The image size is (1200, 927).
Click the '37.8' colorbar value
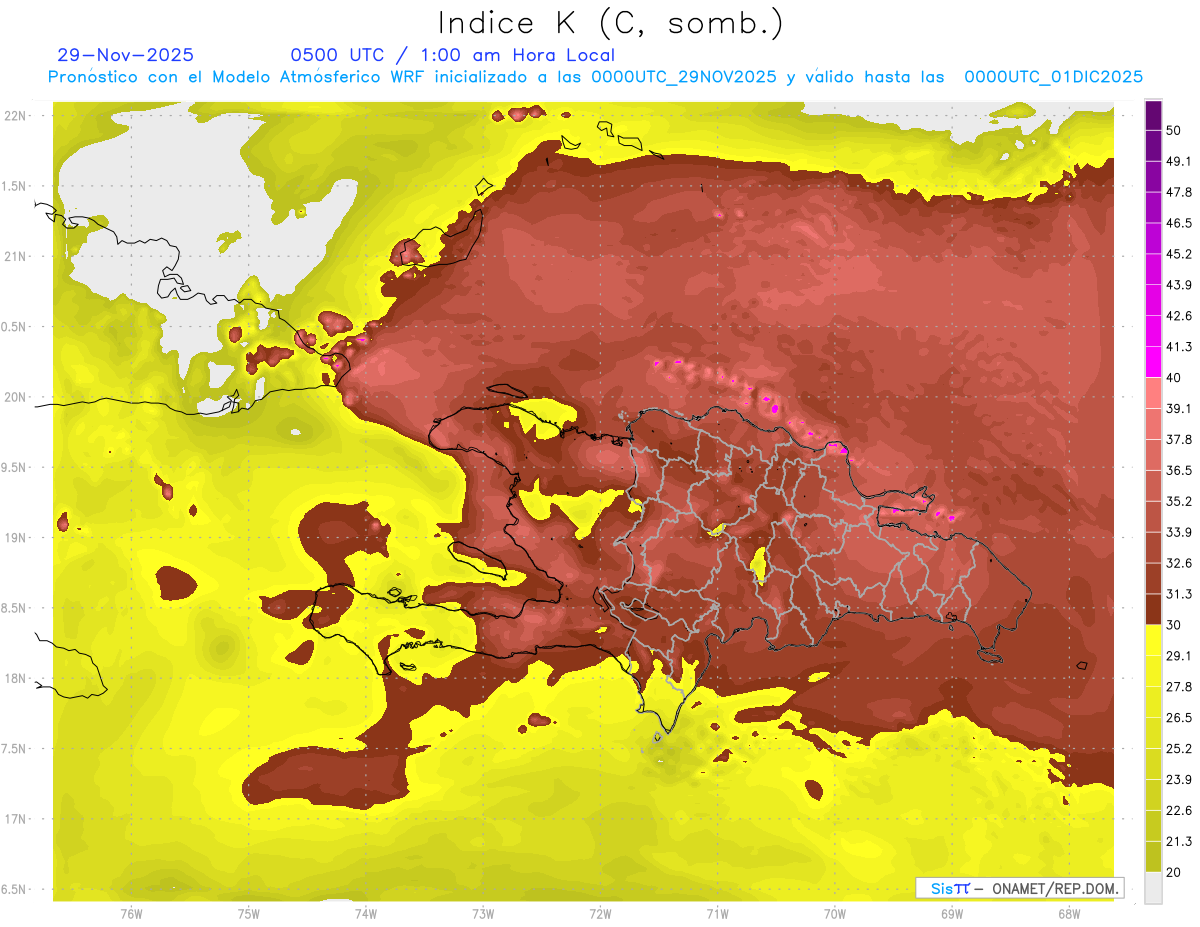(1178, 439)
